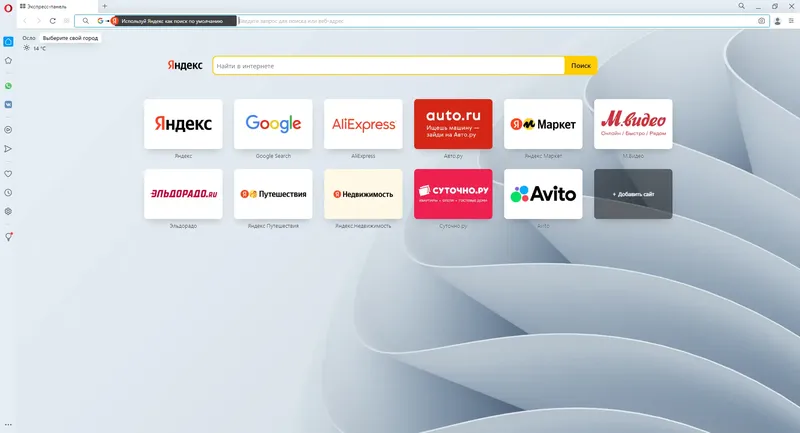The width and height of the screenshot is (800, 433).
Task: Open the Easy Setup panel icon
Action: tap(791, 21)
